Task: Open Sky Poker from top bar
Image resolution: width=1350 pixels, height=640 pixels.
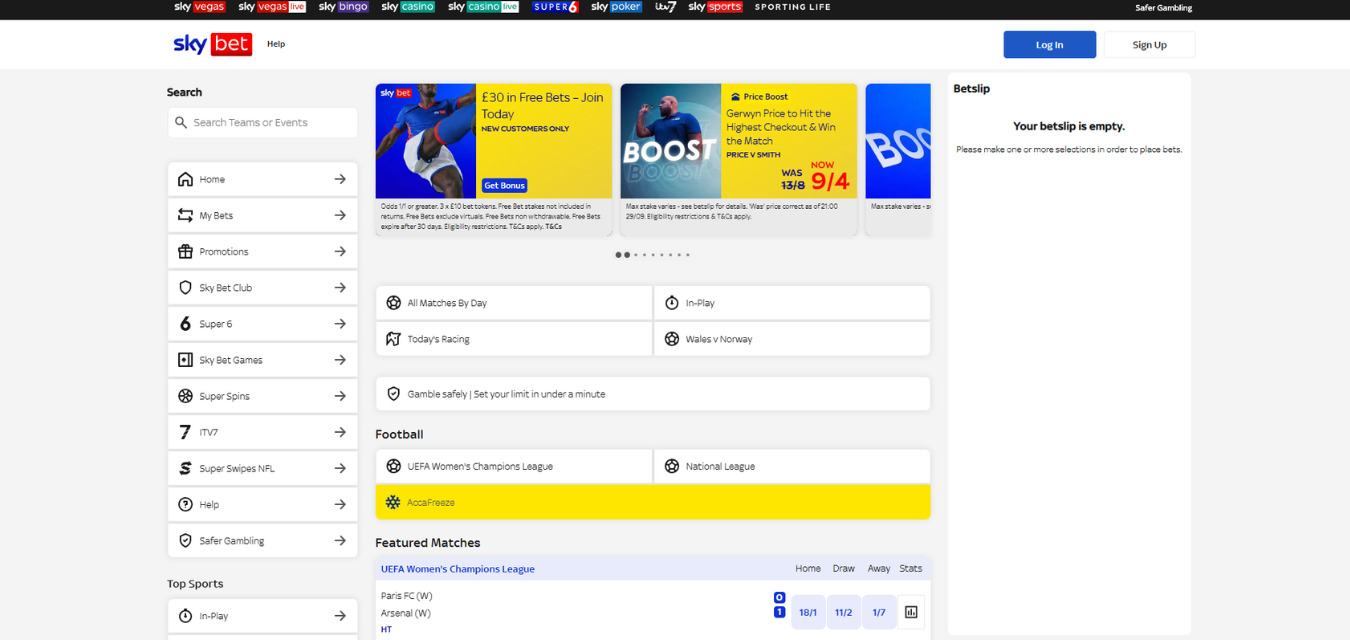Action: (616, 7)
